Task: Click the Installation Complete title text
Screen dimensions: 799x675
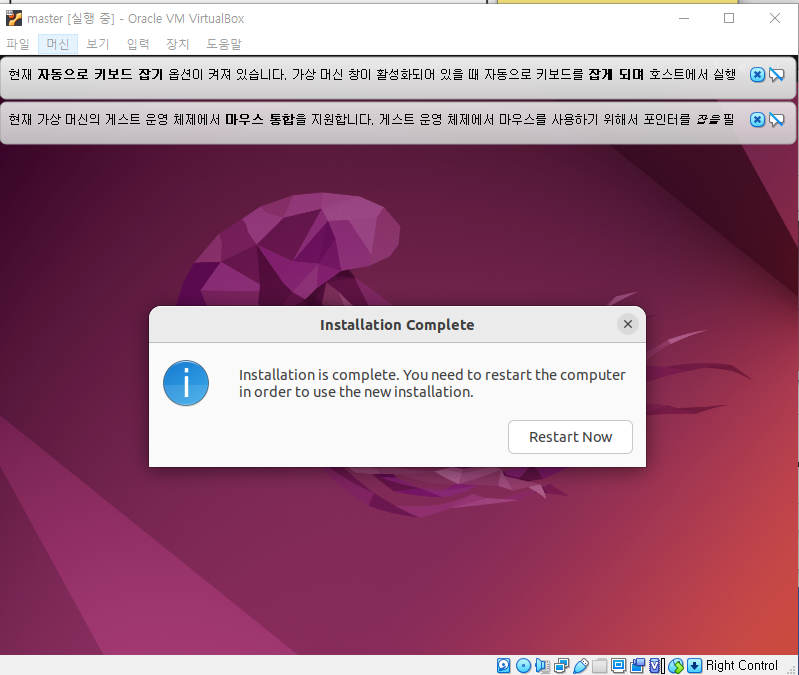Action: coord(397,325)
